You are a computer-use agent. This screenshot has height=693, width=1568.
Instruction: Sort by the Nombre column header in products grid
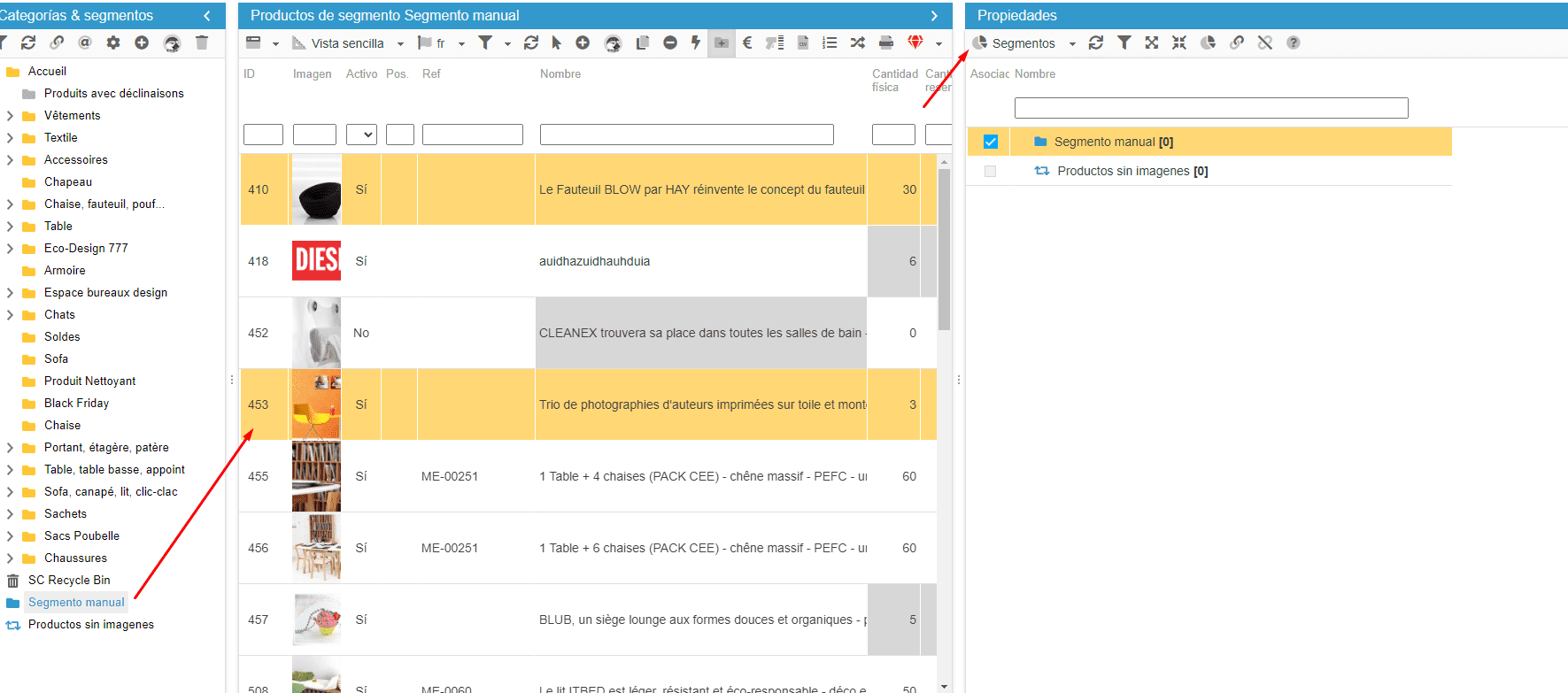click(560, 74)
